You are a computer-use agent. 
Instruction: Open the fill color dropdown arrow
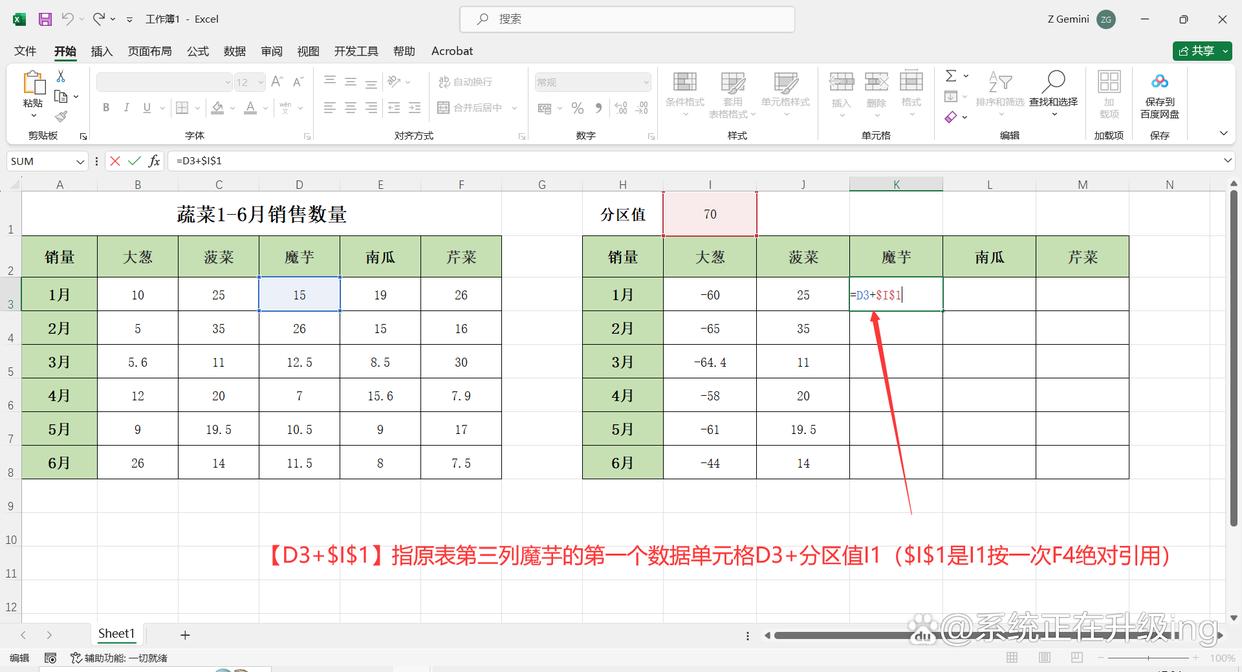click(233, 108)
